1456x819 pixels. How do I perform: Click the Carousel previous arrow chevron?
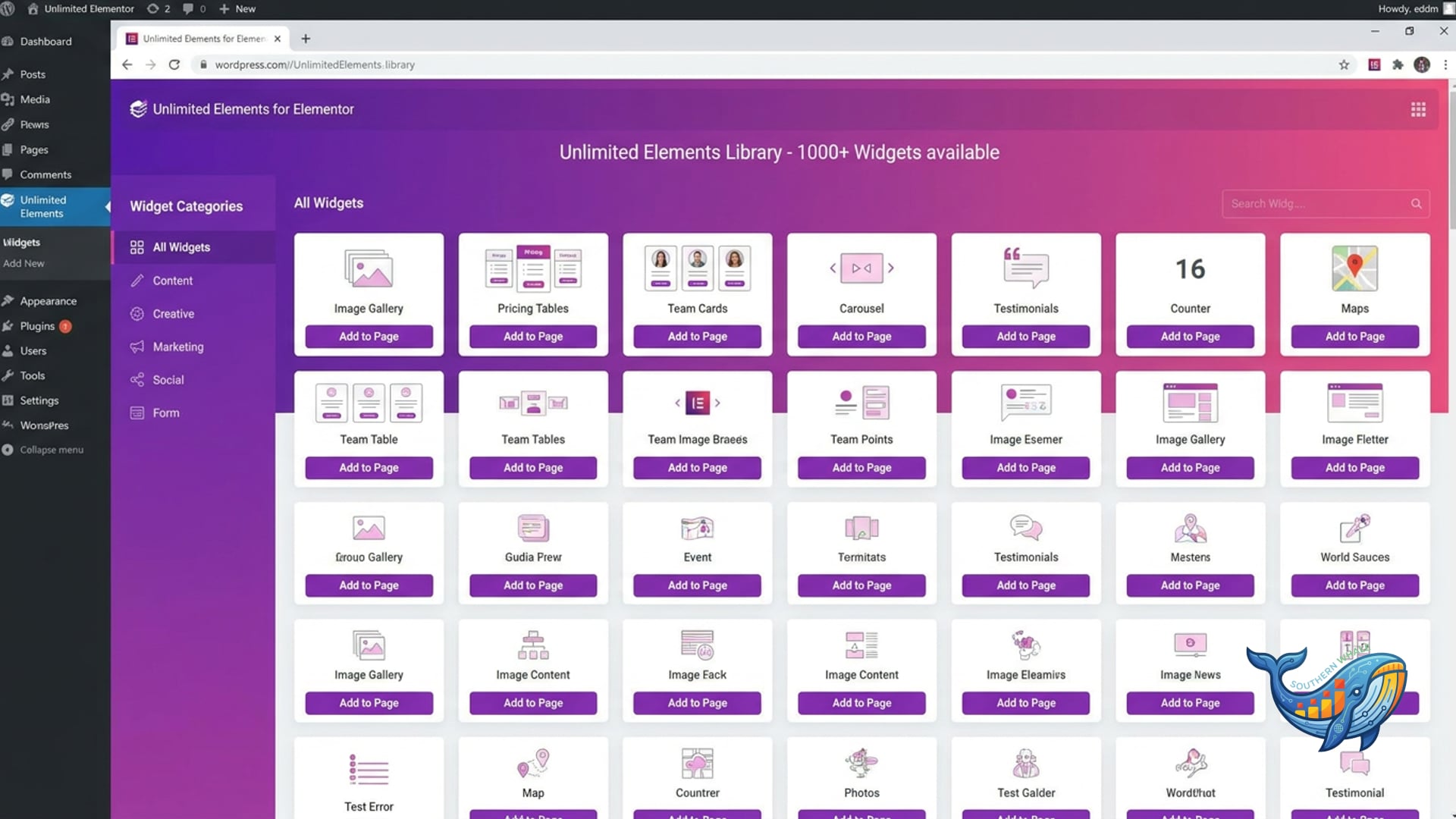click(833, 268)
